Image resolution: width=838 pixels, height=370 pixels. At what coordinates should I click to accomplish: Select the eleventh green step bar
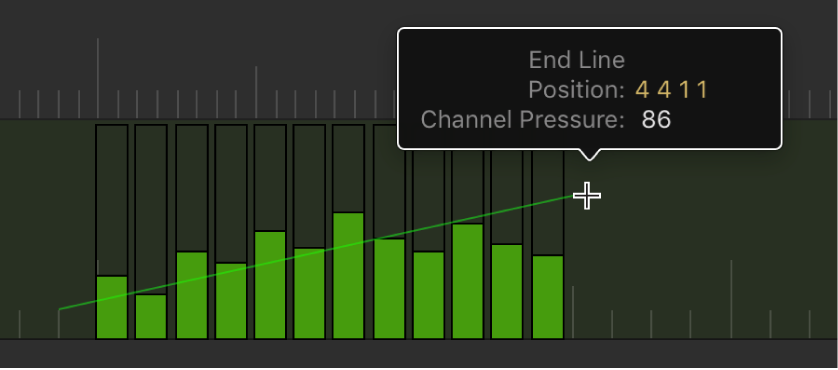(507, 292)
